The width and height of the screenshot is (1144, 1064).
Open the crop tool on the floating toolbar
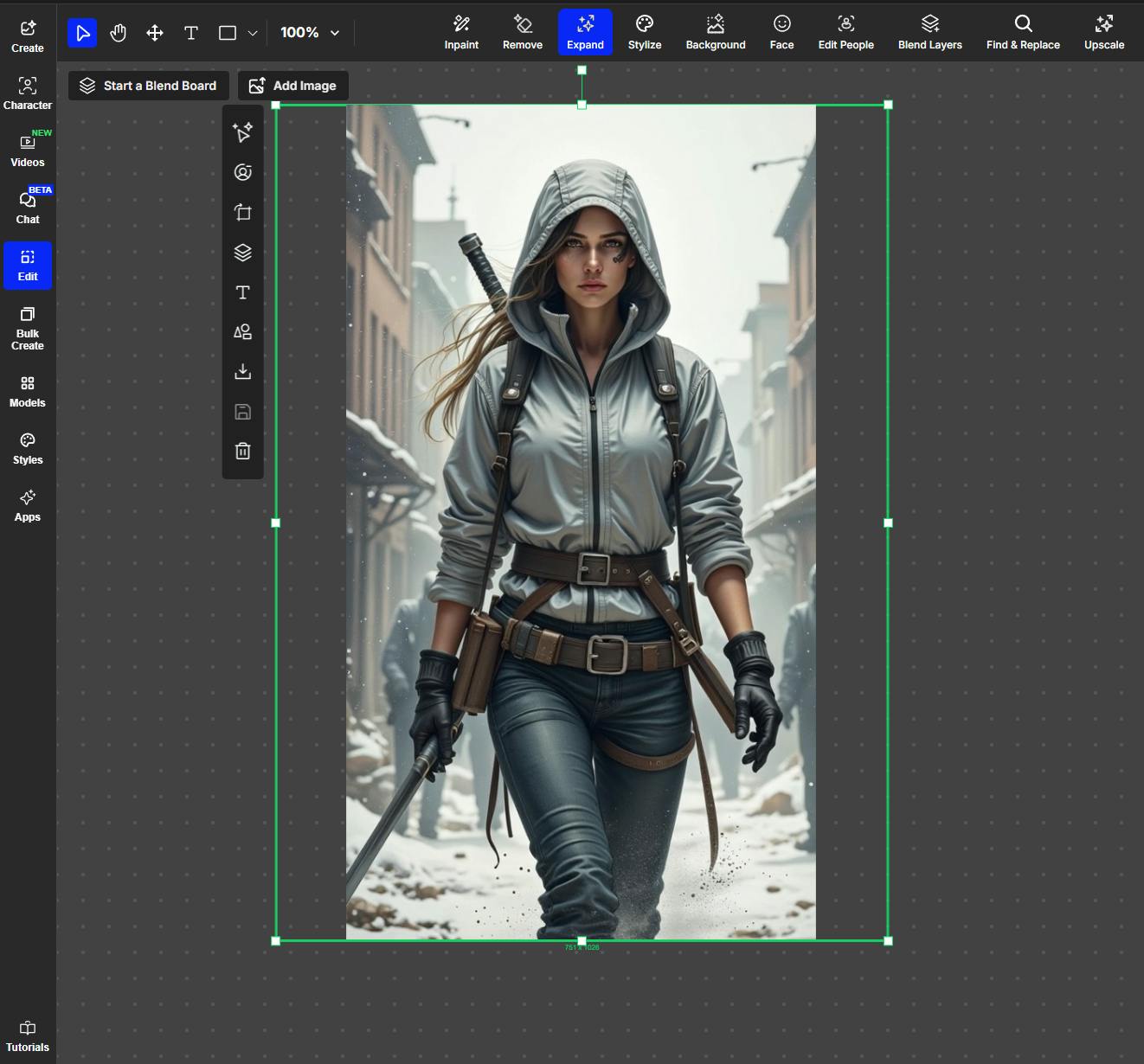(x=242, y=212)
